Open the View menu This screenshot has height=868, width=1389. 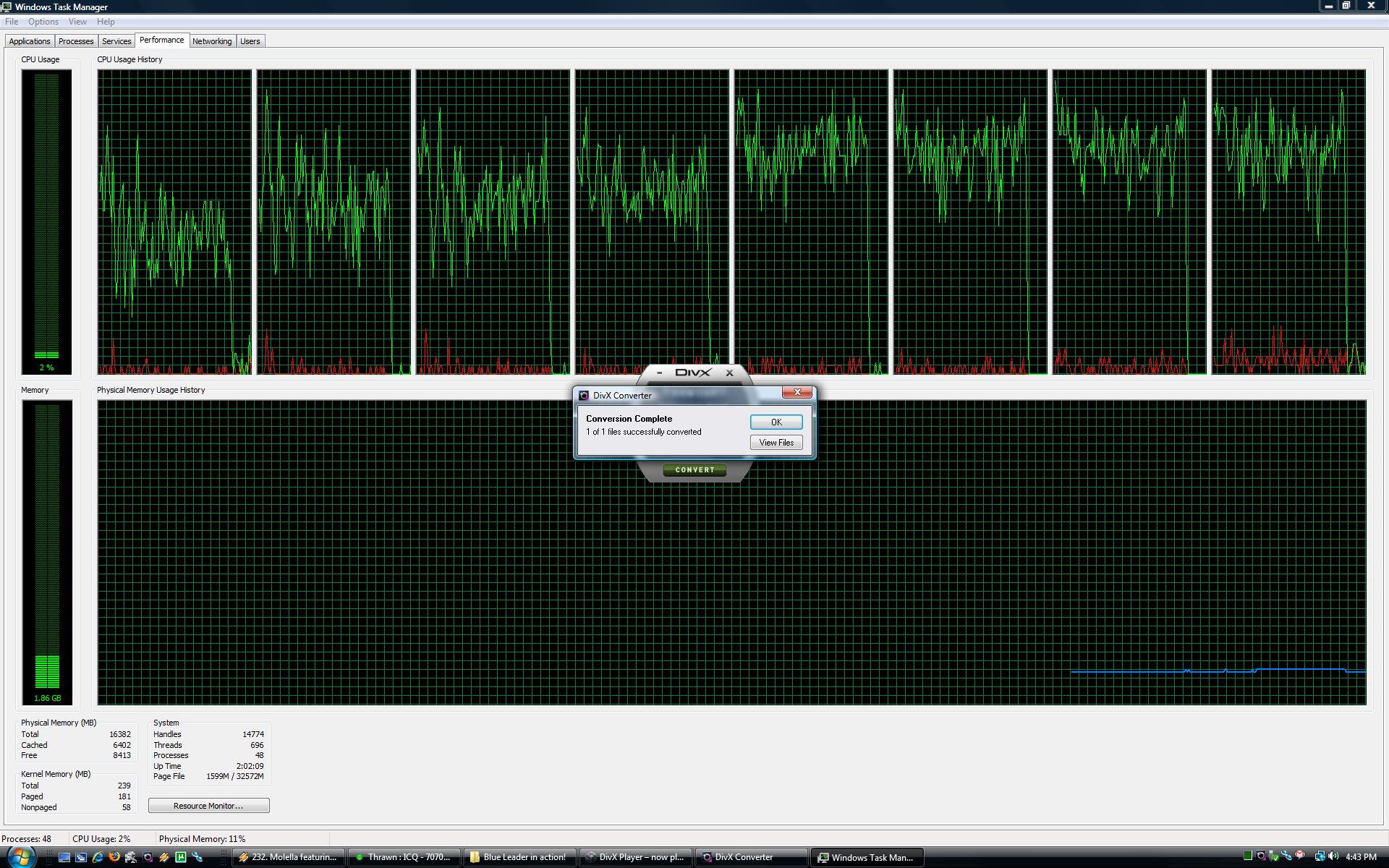(x=77, y=22)
